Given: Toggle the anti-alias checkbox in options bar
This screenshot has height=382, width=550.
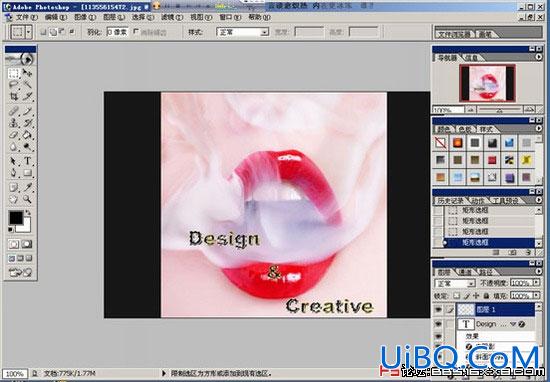Looking at the screenshot, I should coord(136,32).
